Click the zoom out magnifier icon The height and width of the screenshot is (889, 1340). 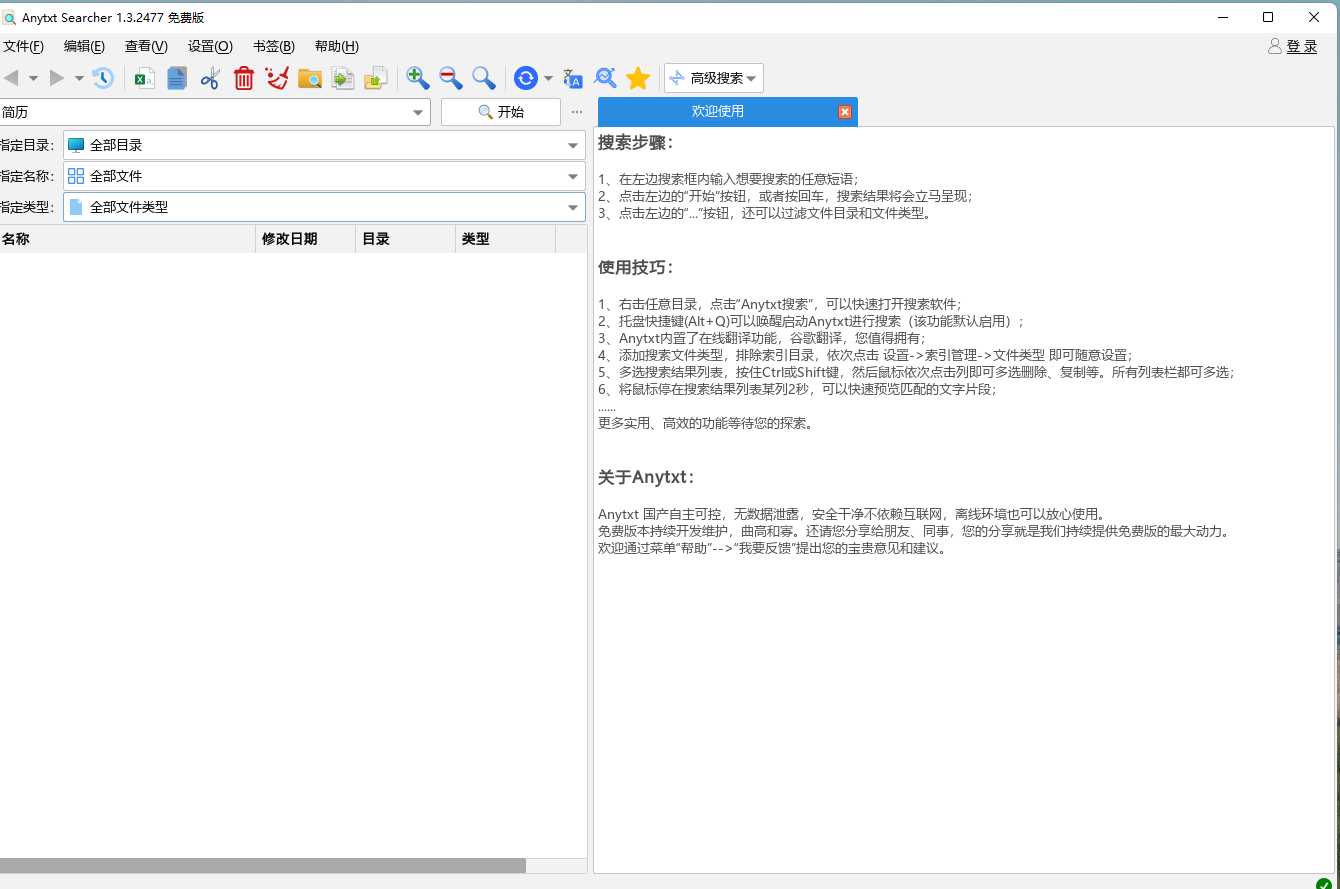click(451, 78)
